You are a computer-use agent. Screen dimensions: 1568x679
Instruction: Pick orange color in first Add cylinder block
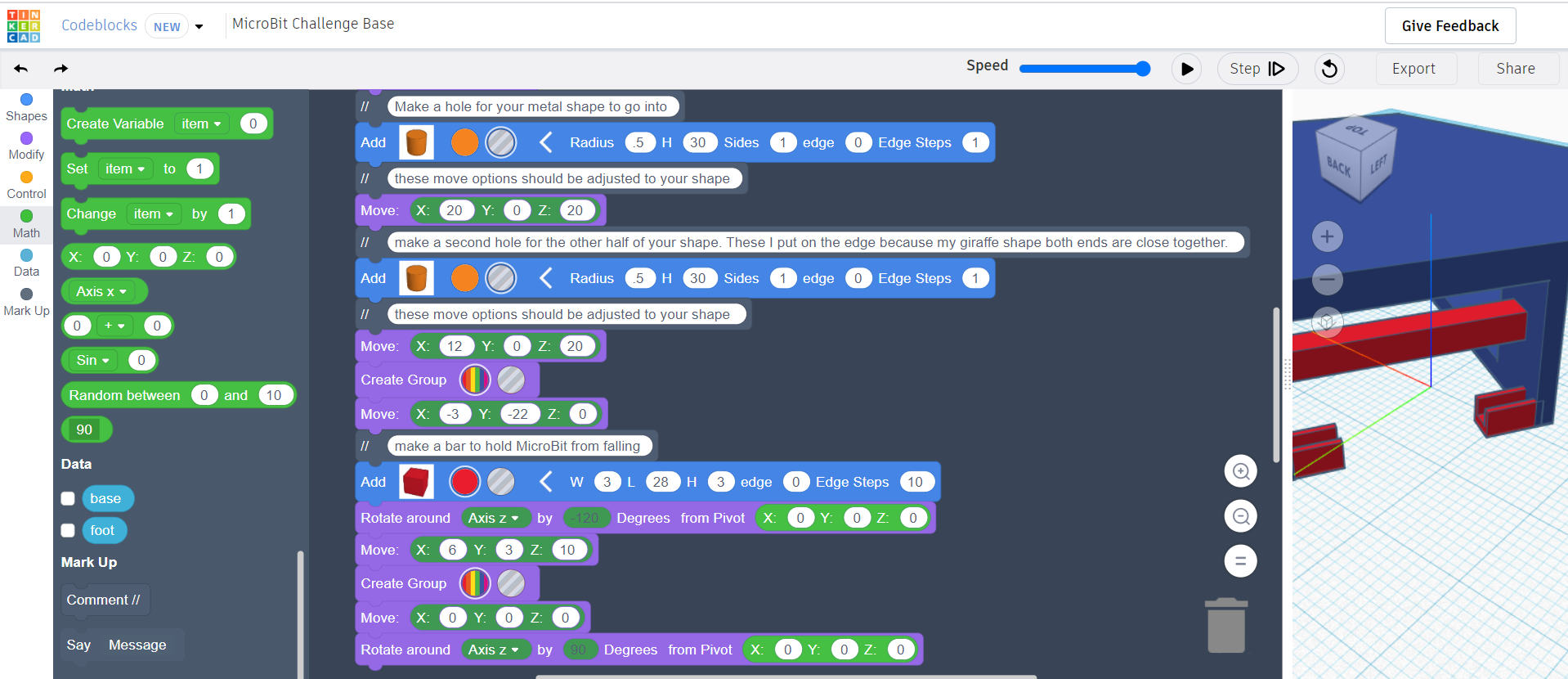pyautogui.click(x=464, y=142)
